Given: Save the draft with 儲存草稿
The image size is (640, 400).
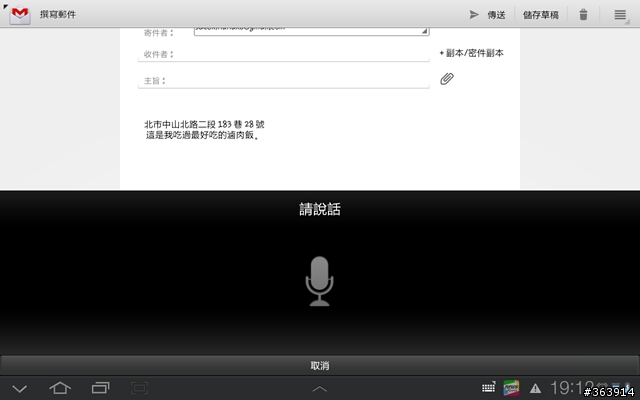Looking at the screenshot, I should tap(541, 15).
